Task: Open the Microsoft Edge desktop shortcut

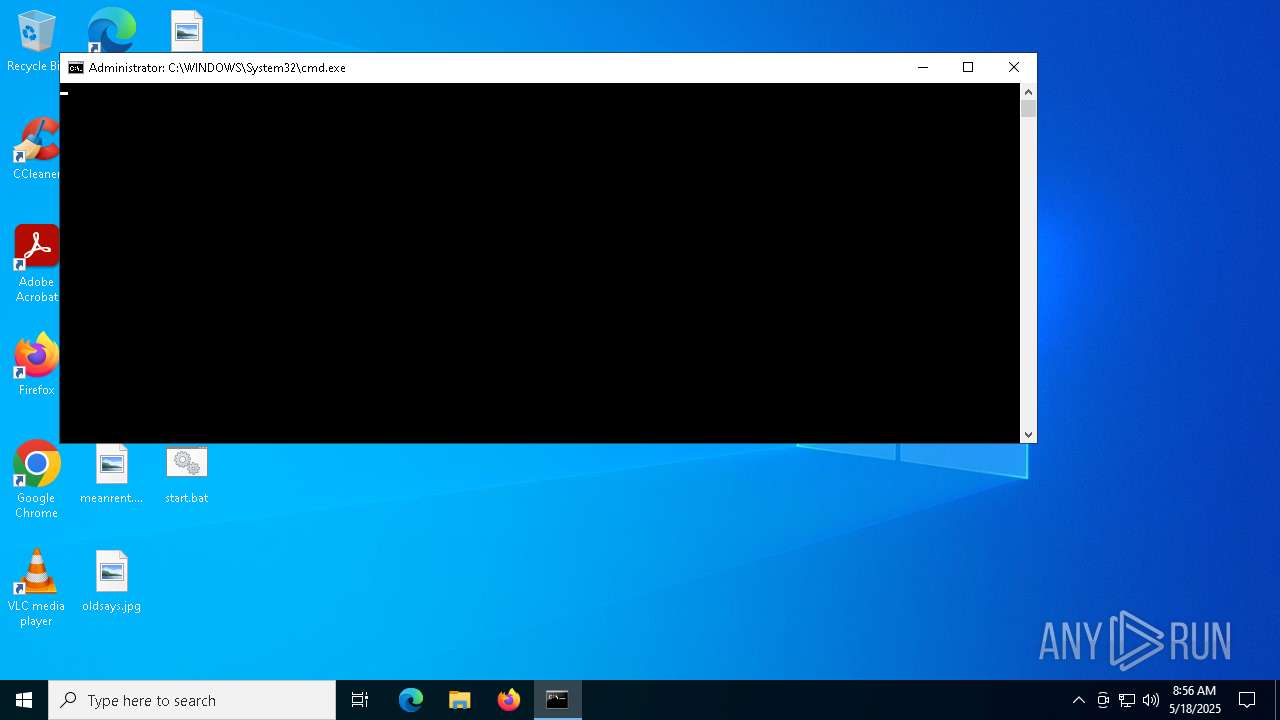Action: coord(111,30)
